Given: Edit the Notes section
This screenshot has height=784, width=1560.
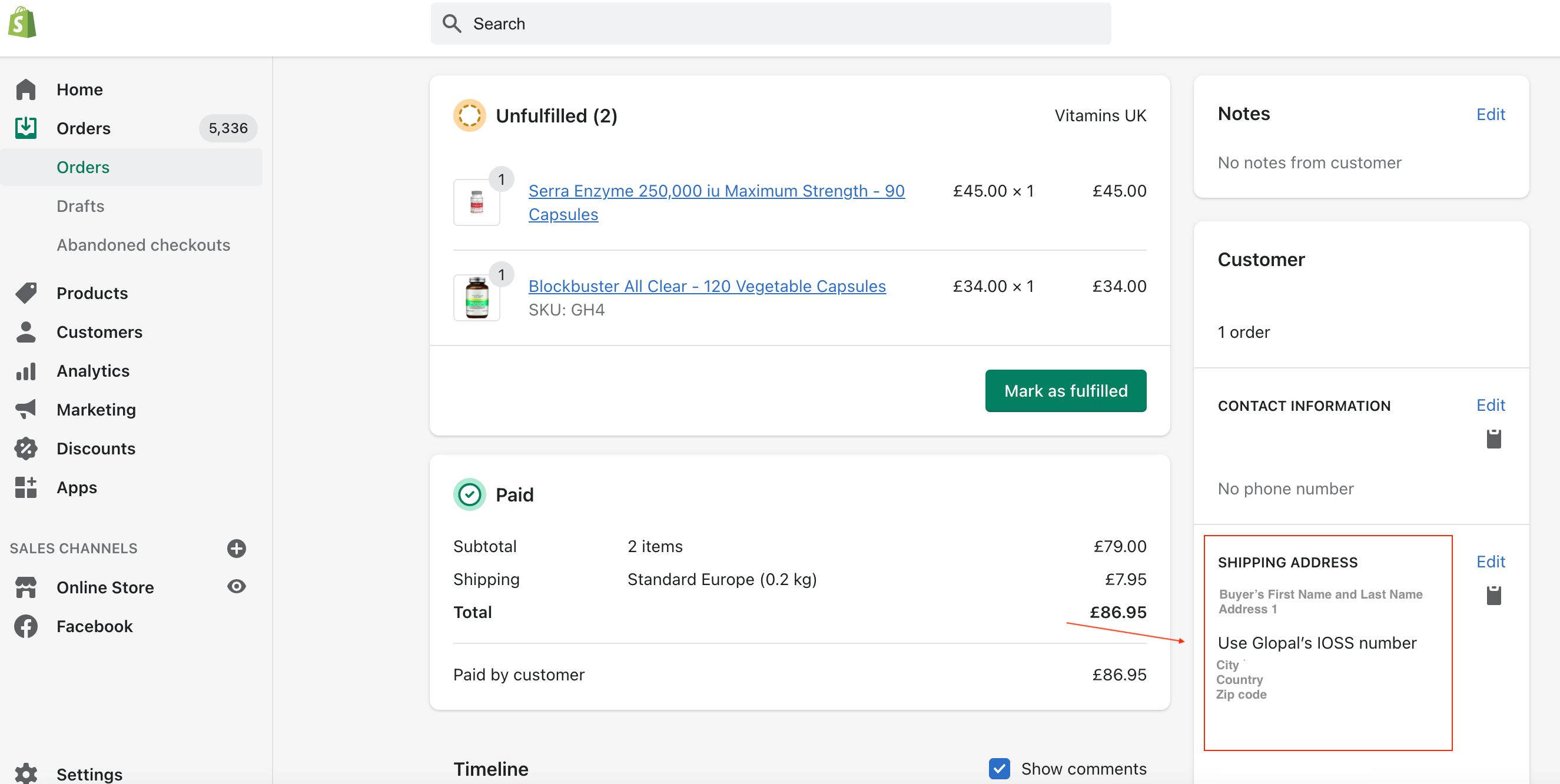Looking at the screenshot, I should (1490, 114).
